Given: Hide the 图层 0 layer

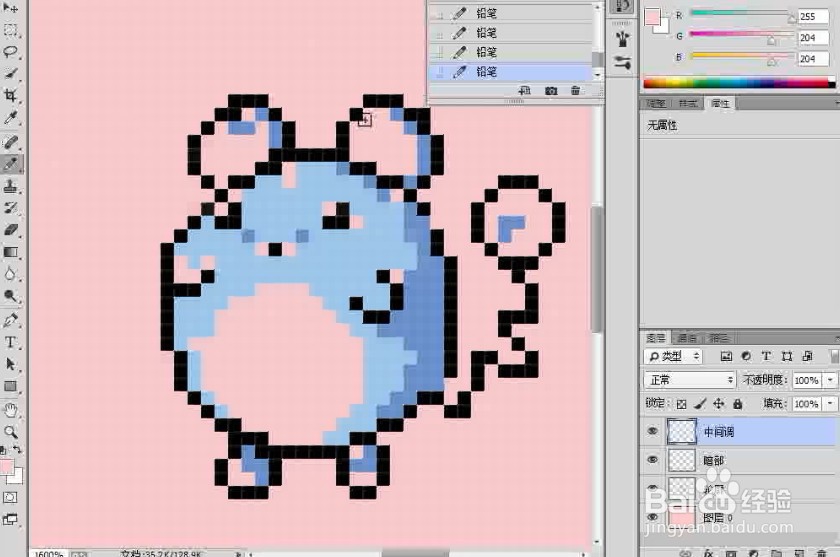Looking at the screenshot, I should (x=652, y=517).
